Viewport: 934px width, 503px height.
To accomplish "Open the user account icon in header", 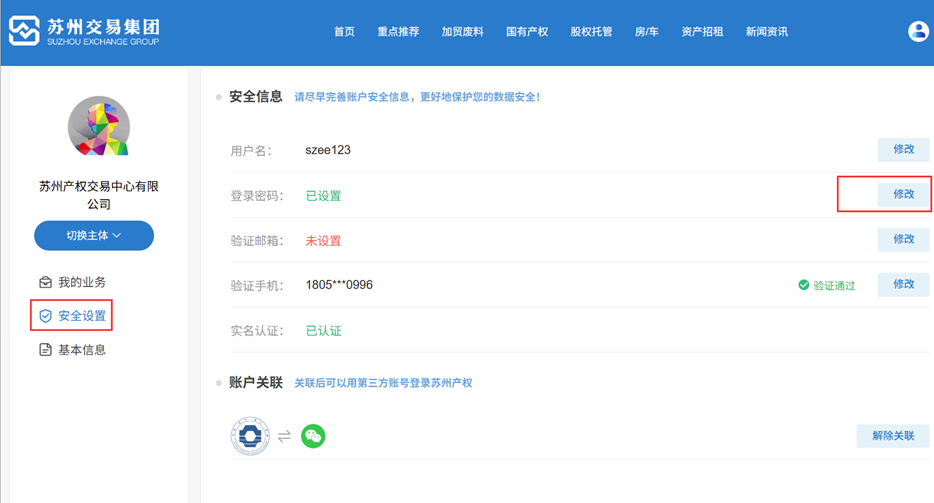I will click(918, 31).
